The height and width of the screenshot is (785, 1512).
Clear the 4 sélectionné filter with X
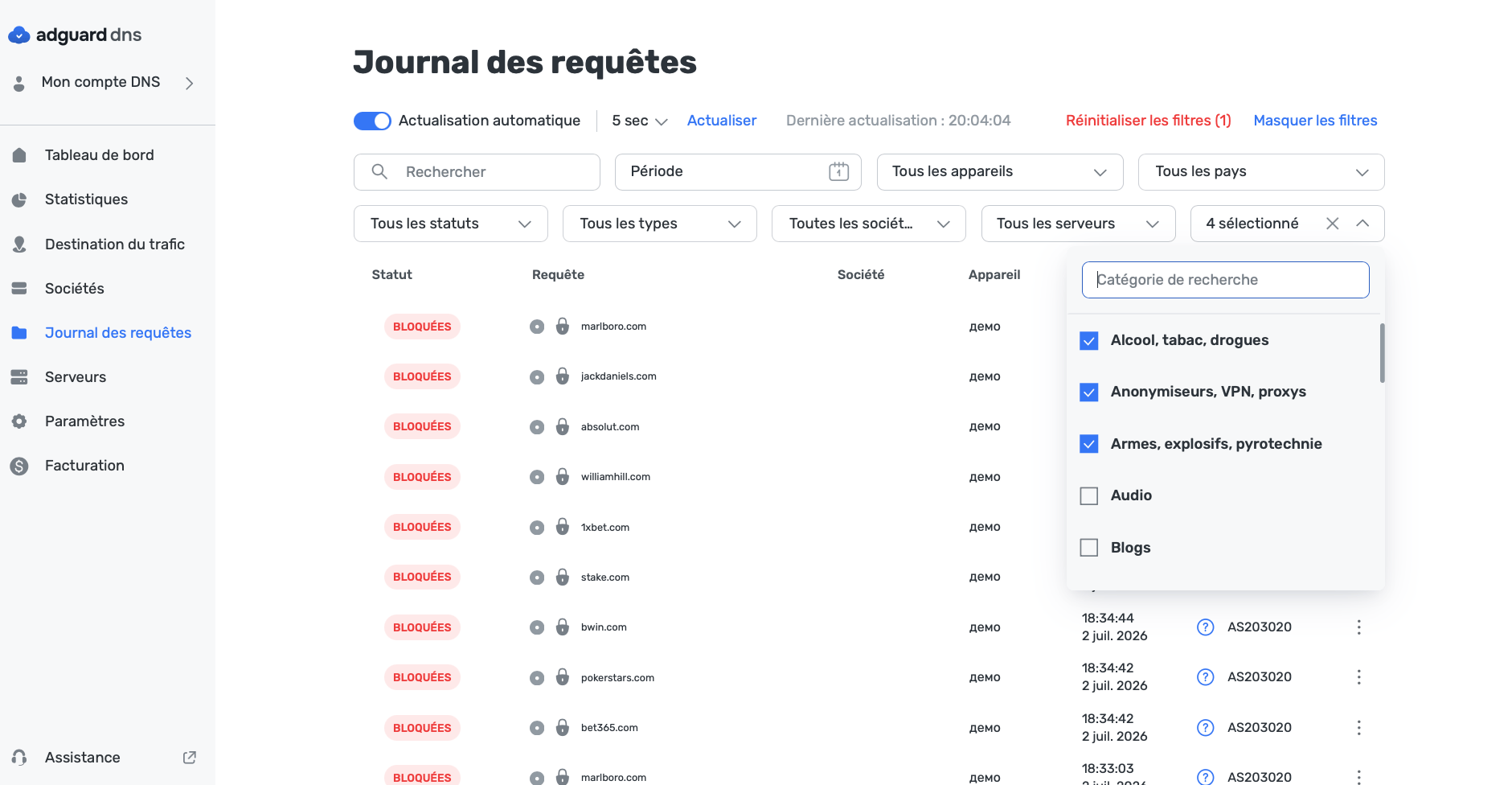point(1333,224)
